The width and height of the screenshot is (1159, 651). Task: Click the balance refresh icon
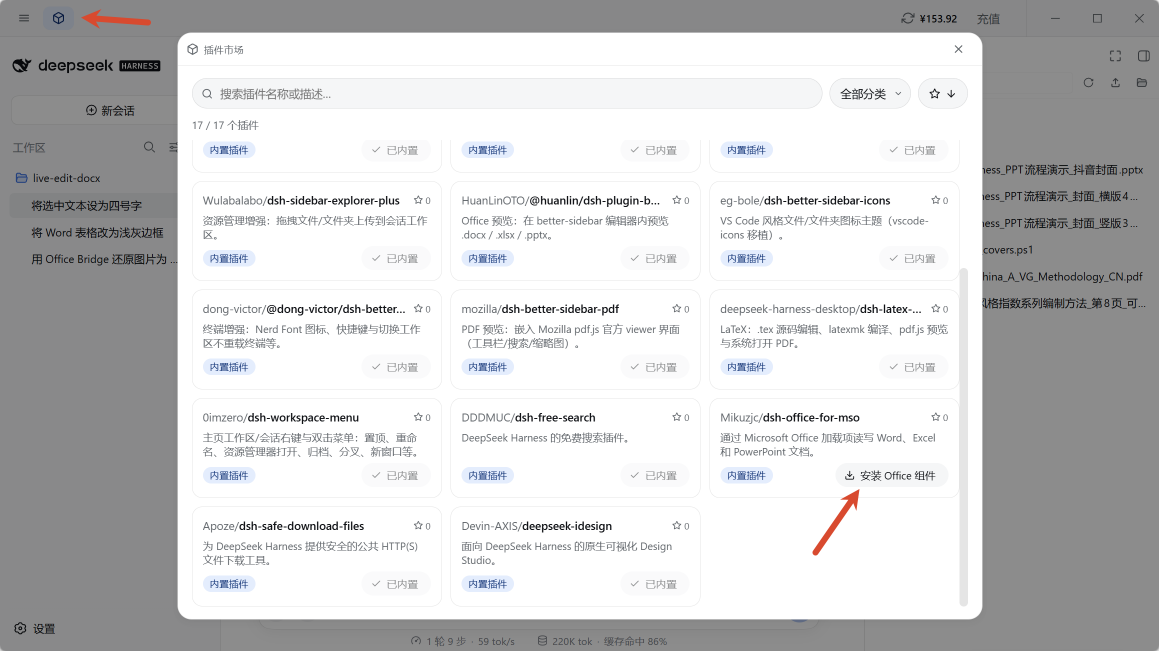click(907, 18)
